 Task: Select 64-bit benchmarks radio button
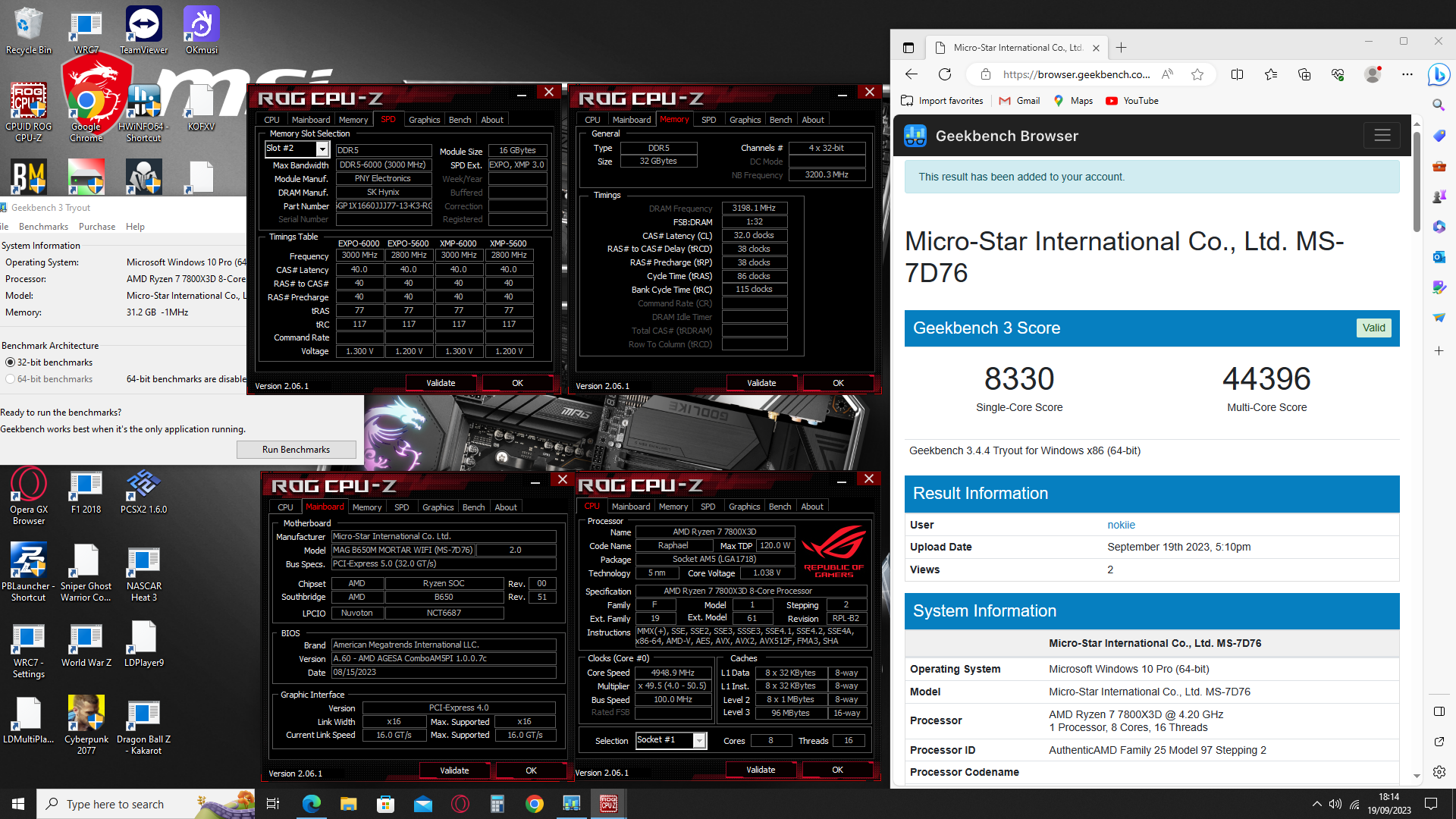pyautogui.click(x=10, y=379)
